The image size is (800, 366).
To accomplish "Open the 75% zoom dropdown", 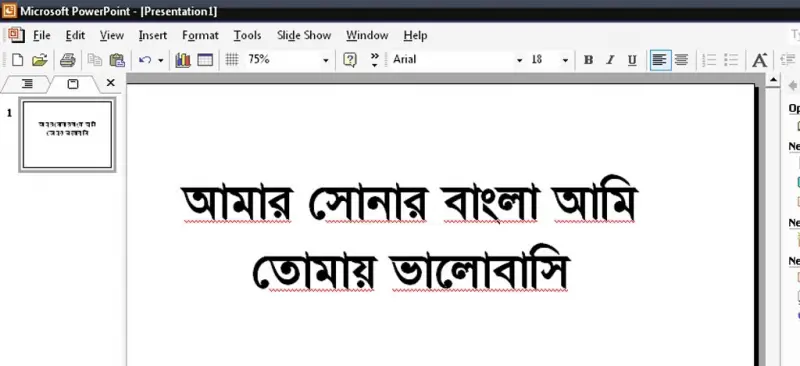I will pyautogui.click(x=326, y=61).
